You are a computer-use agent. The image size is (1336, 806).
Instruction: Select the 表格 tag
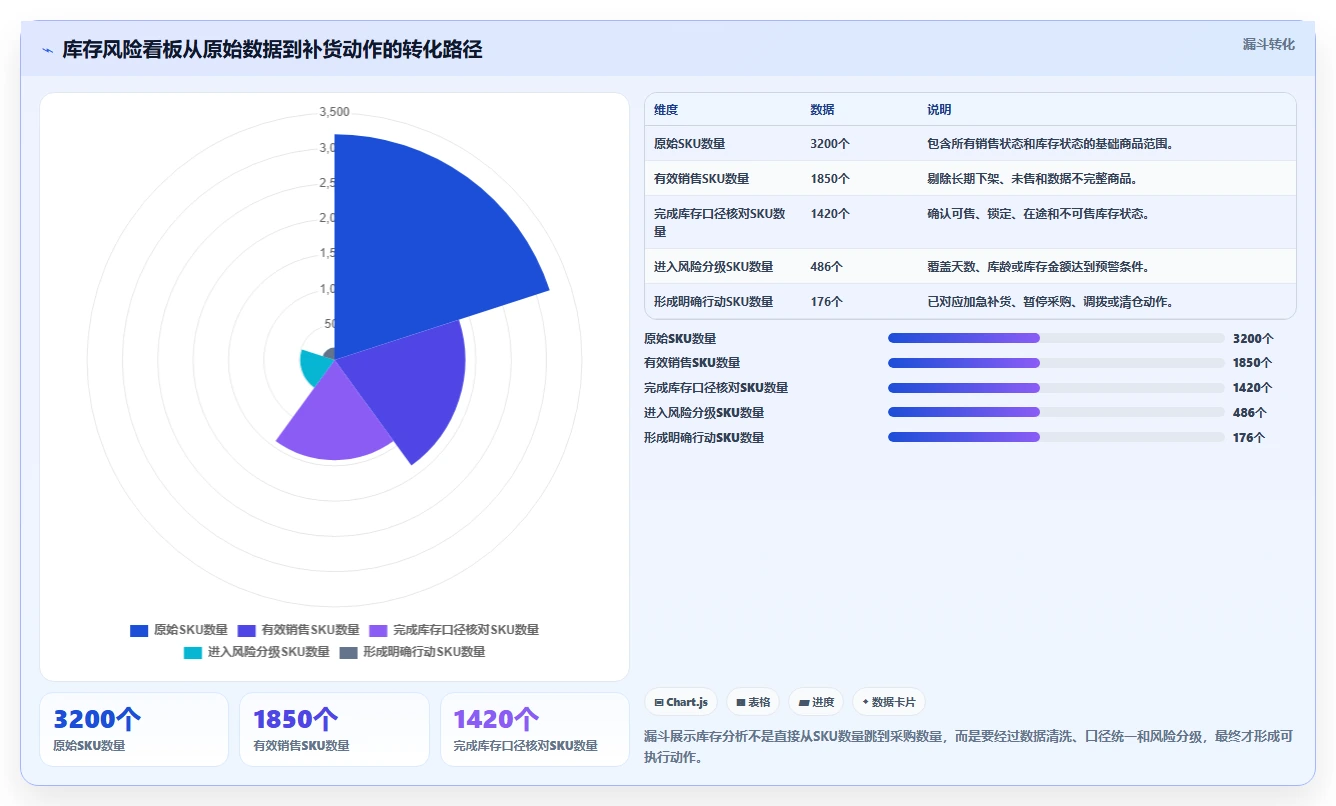(x=753, y=702)
